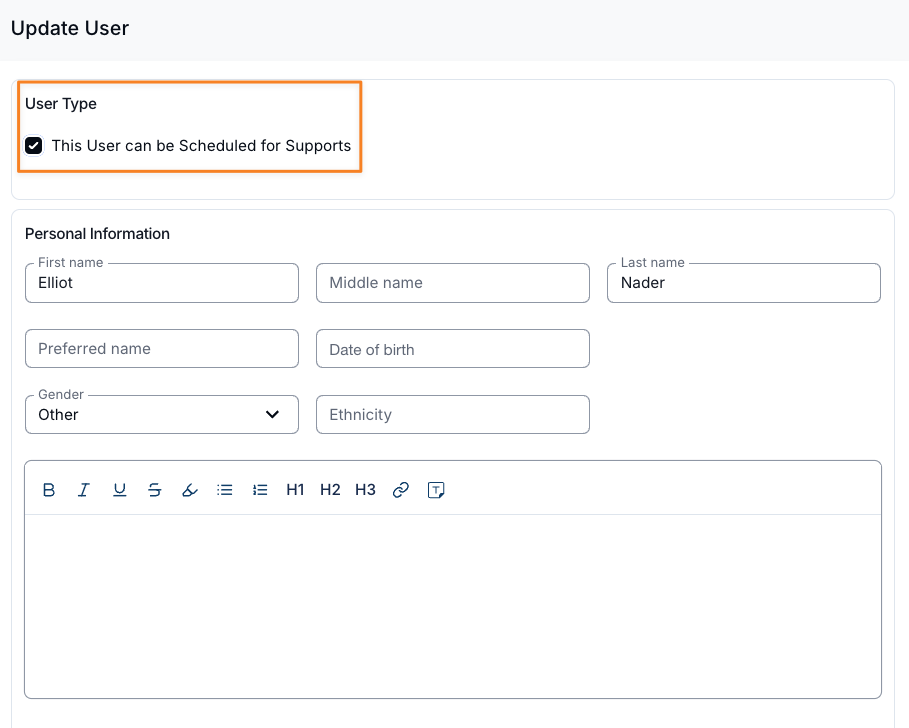Image resolution: width=909 pixels, height=728 pixels.
Task: Apply Heading 3 style
Action: click(365, 490)
